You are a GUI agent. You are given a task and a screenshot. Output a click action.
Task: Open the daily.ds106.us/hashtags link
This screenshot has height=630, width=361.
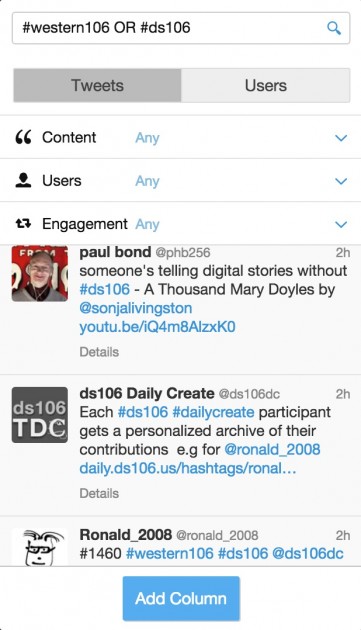tap(188, 468)
